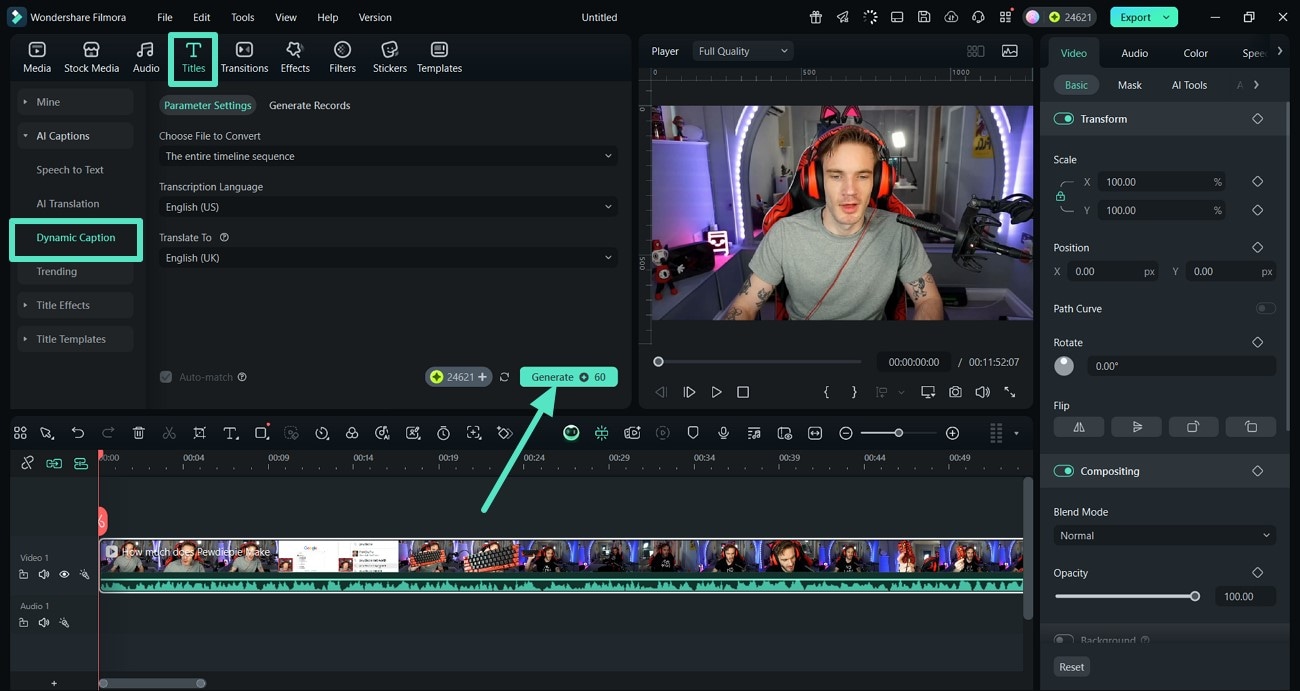This screenshot has height=691, width=1300.
Task: Toggle the Compositing switch
Action: pyautogui.click(x=1064, y=471)
